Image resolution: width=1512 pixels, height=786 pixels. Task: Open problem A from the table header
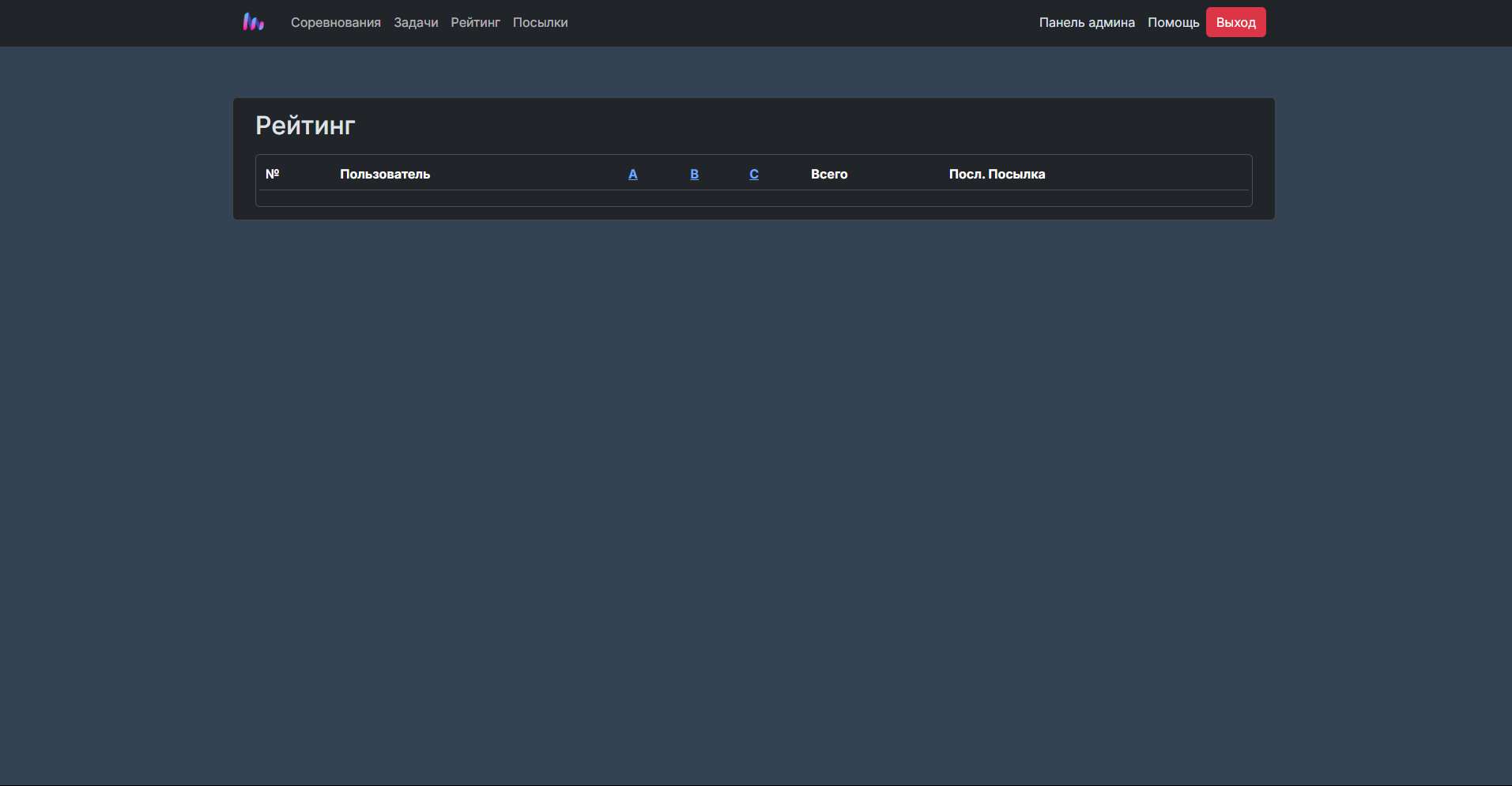632,174
